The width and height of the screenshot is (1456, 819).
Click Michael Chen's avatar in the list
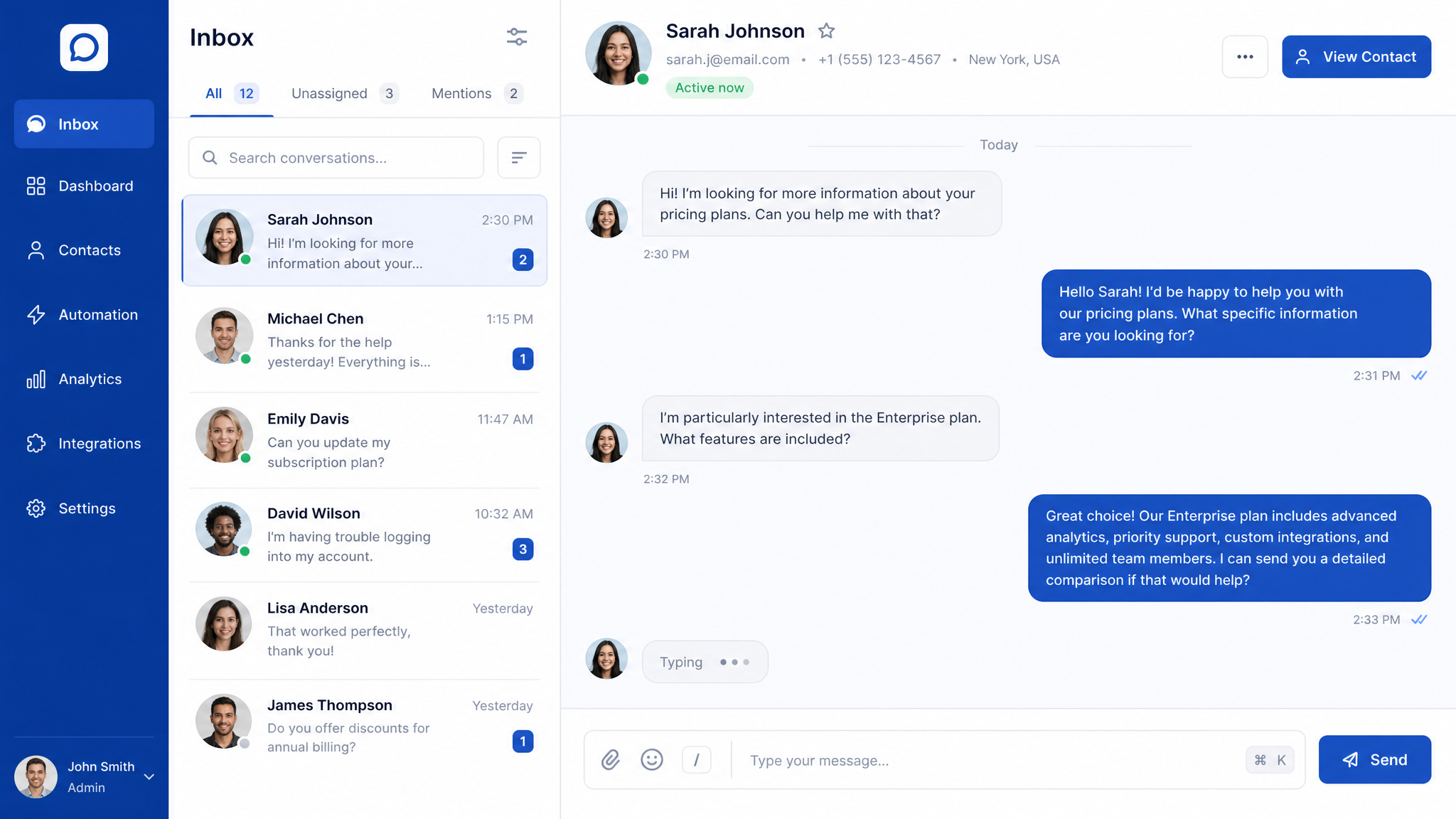[224, 336]
